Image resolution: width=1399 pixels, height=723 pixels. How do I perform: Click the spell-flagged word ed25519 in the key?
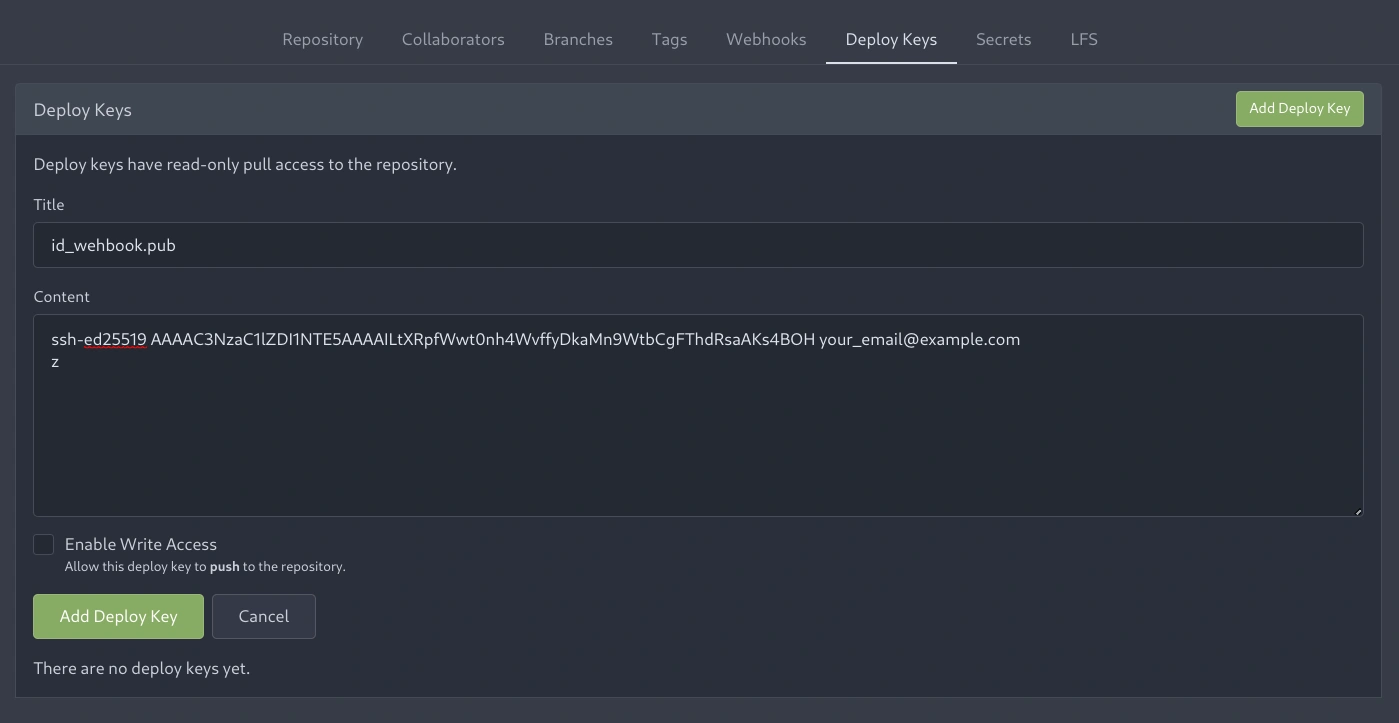point(115,339)
